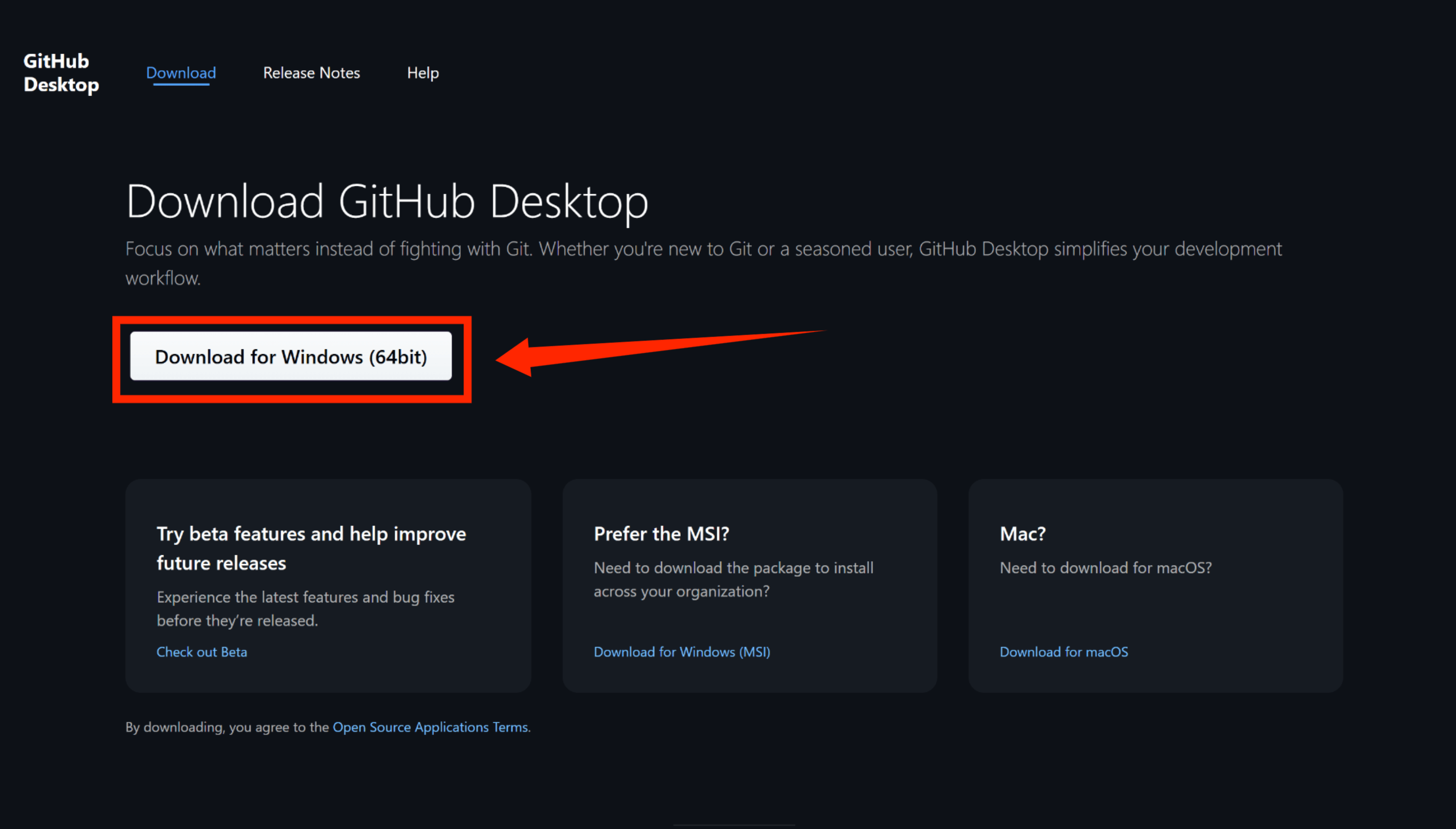Image resolution: width=1456 pixels, height=829 pixels.
Task: Click the intro paragraph about Git workflow
Action: (703, 249)
